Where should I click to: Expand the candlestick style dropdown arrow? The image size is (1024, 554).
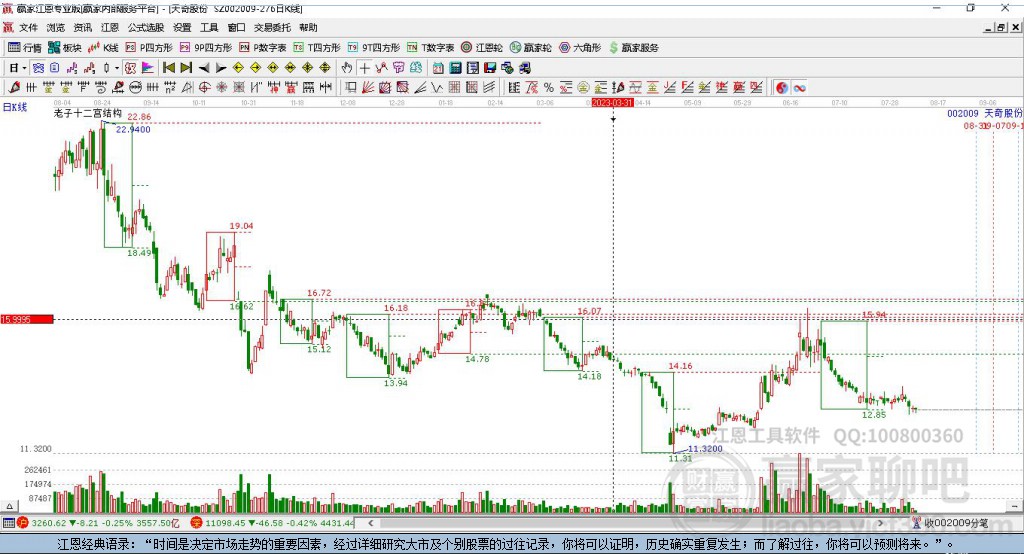coord(117,68)
